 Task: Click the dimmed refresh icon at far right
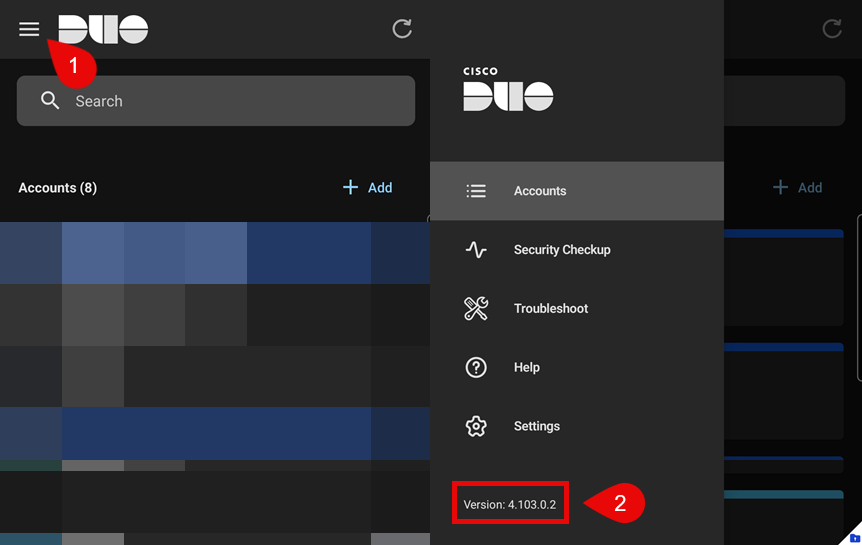[x=832, y=29]
